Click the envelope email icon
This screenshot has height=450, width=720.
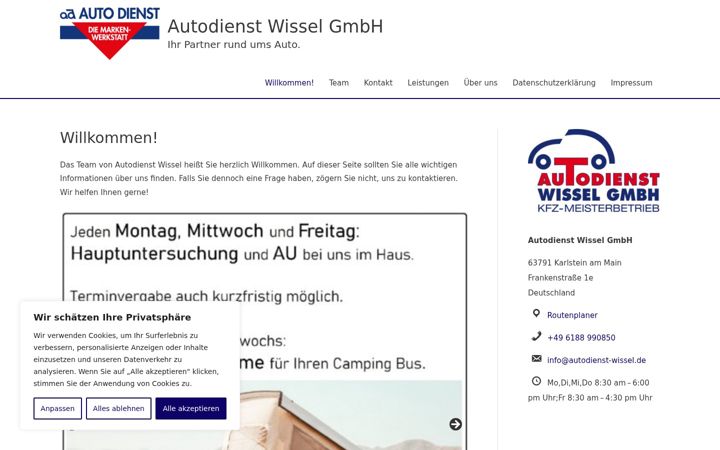536,359
